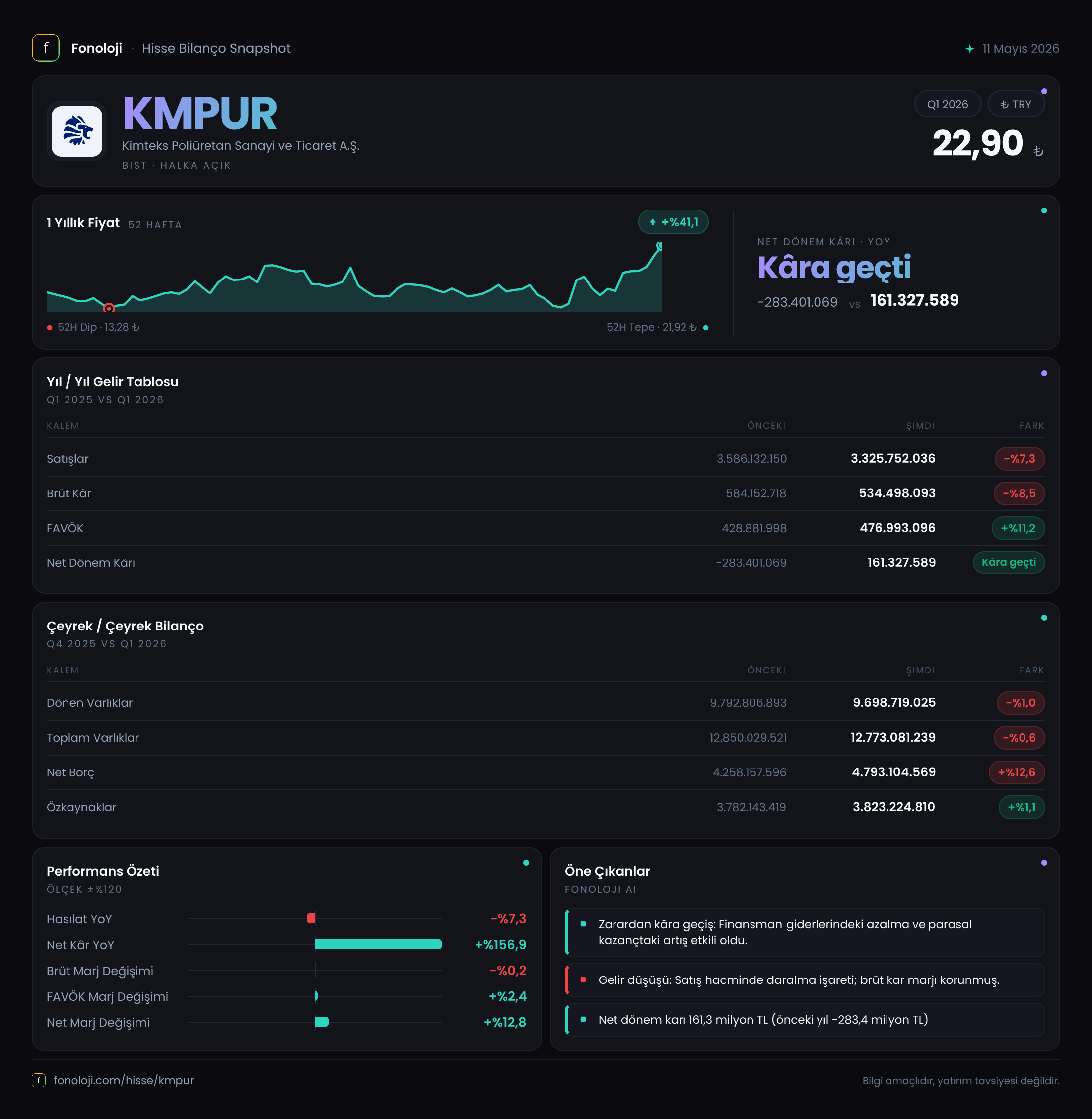Click the 52H Tepe point on price chart
The image size is (1092, 1119).
click(x=660, y=246)
